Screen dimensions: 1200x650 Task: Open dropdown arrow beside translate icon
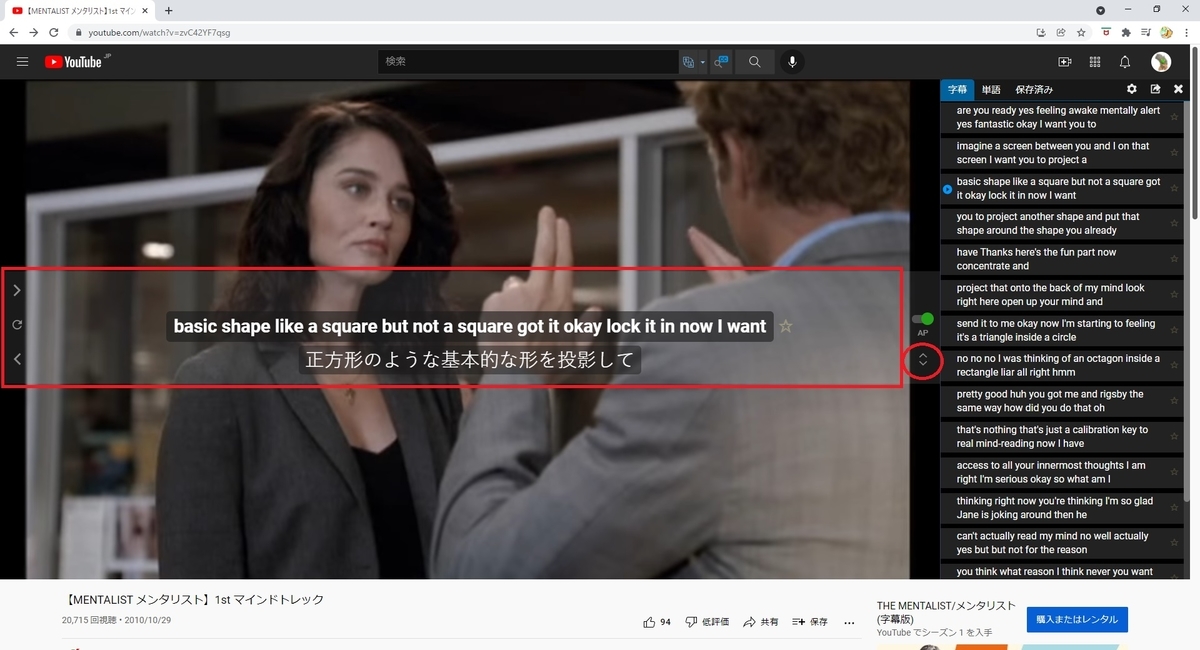[x=703, y=62]
